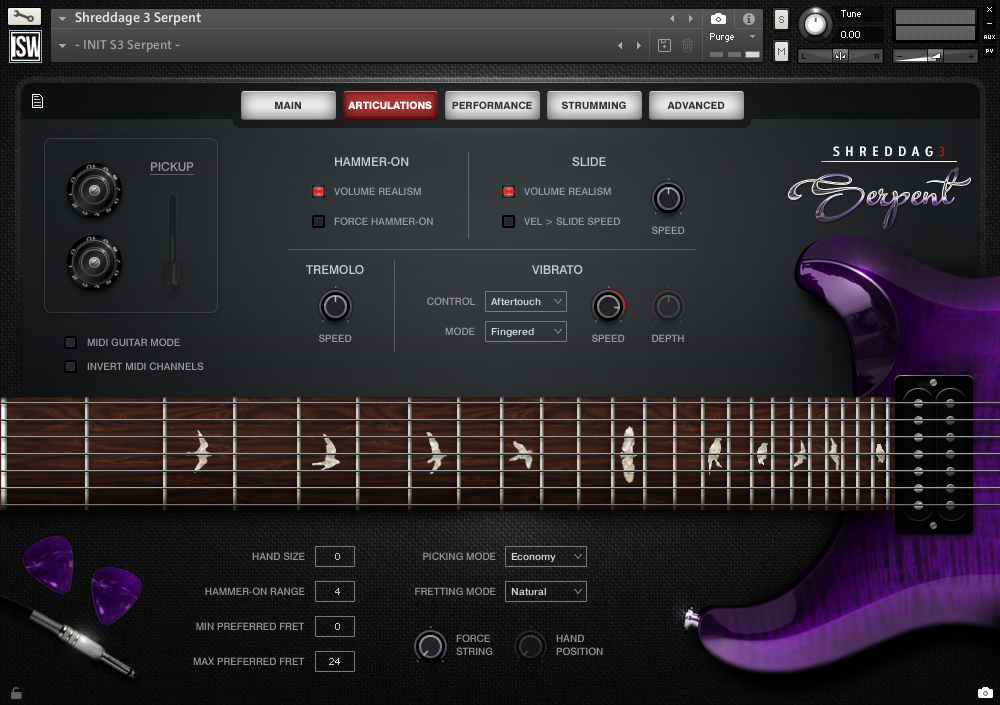Turn the Slide Speed knob
The image size is (1000, 705).
coord(668,197)
